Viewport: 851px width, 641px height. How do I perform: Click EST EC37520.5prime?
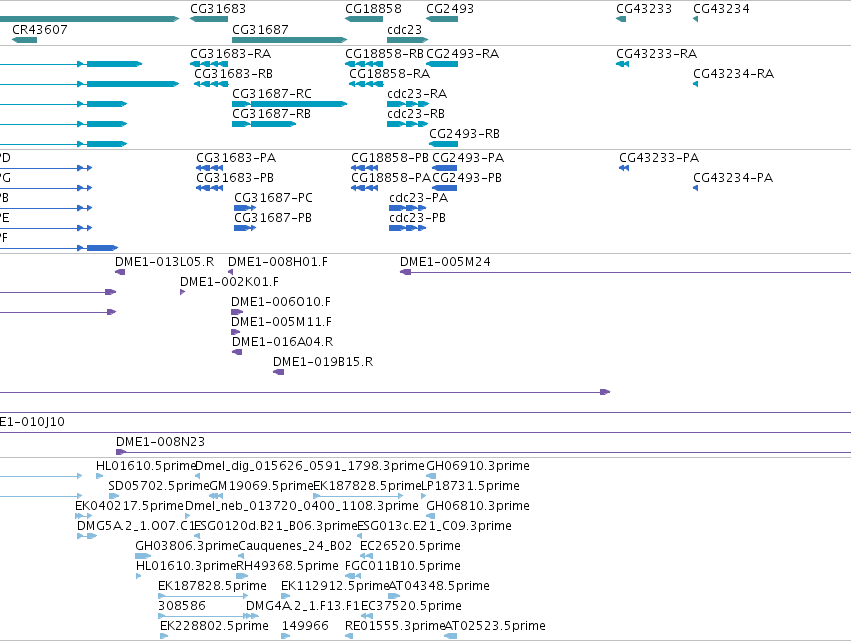[367, 616]
